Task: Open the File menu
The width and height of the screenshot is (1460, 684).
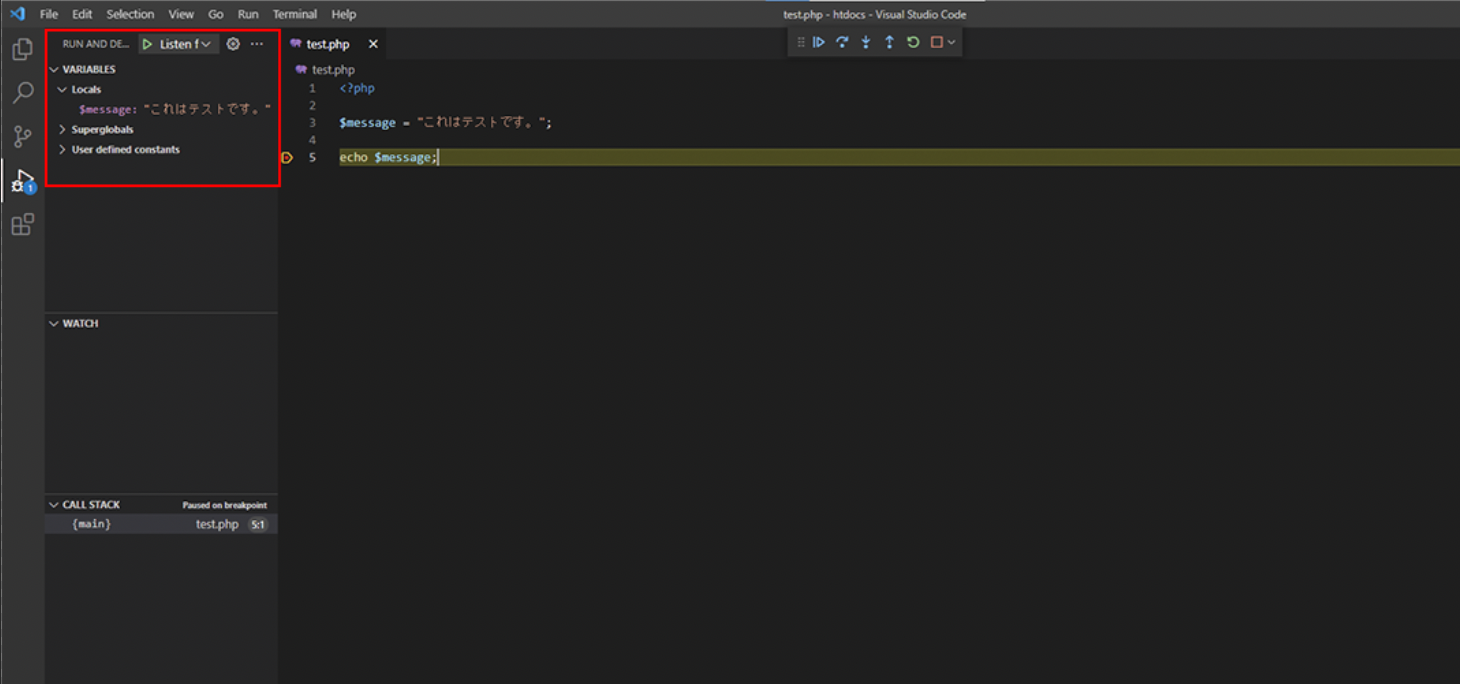Action: tap(49, 14)
